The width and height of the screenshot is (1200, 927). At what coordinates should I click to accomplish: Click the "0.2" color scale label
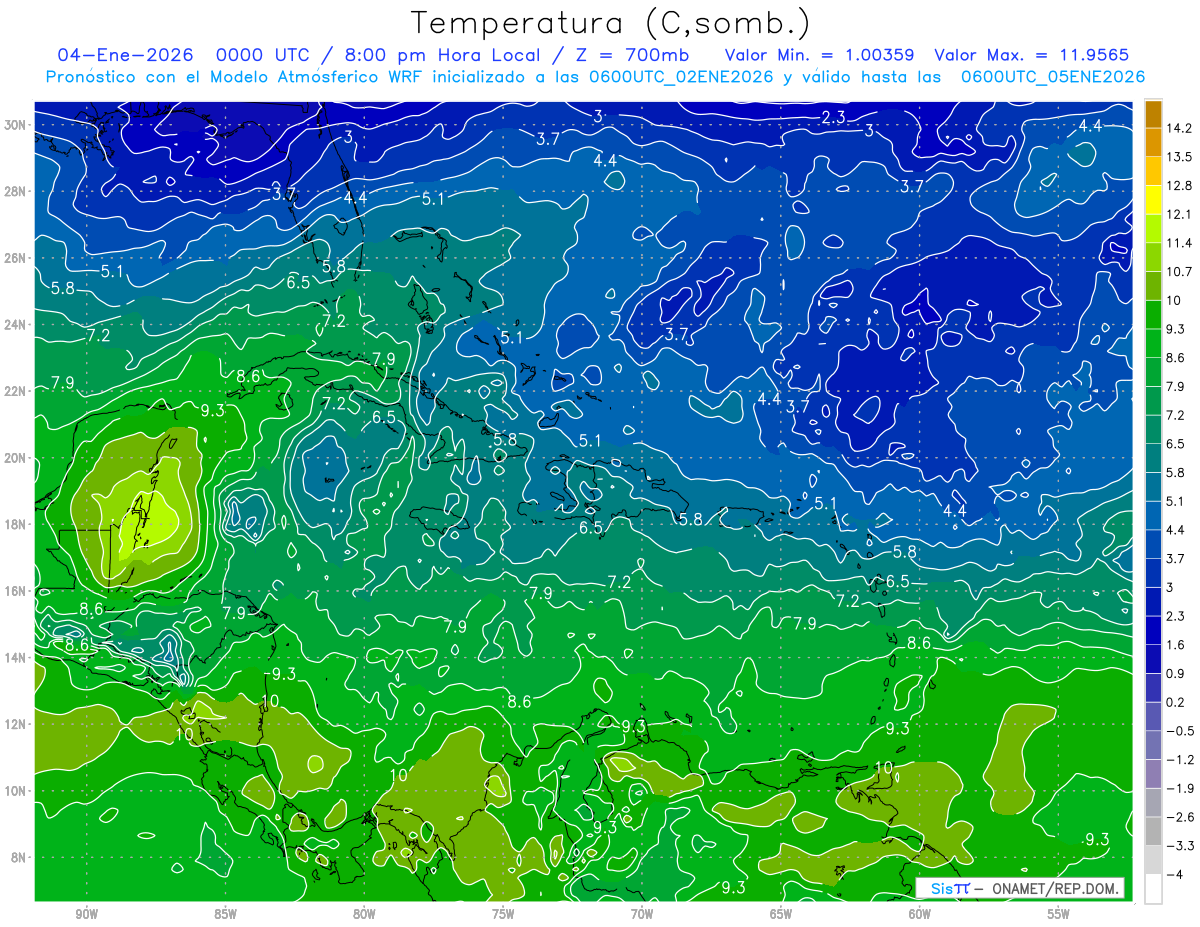tap(1177, 702)
